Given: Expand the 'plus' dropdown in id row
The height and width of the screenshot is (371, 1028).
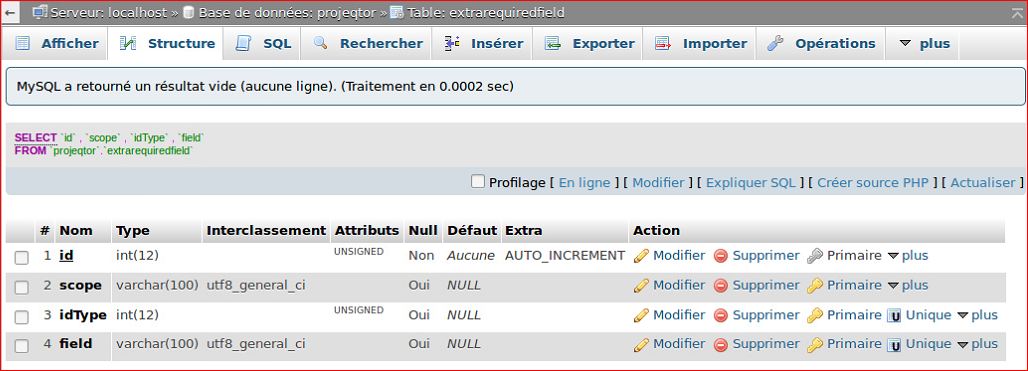Looking at the screenshot, I should click(908, 256).
